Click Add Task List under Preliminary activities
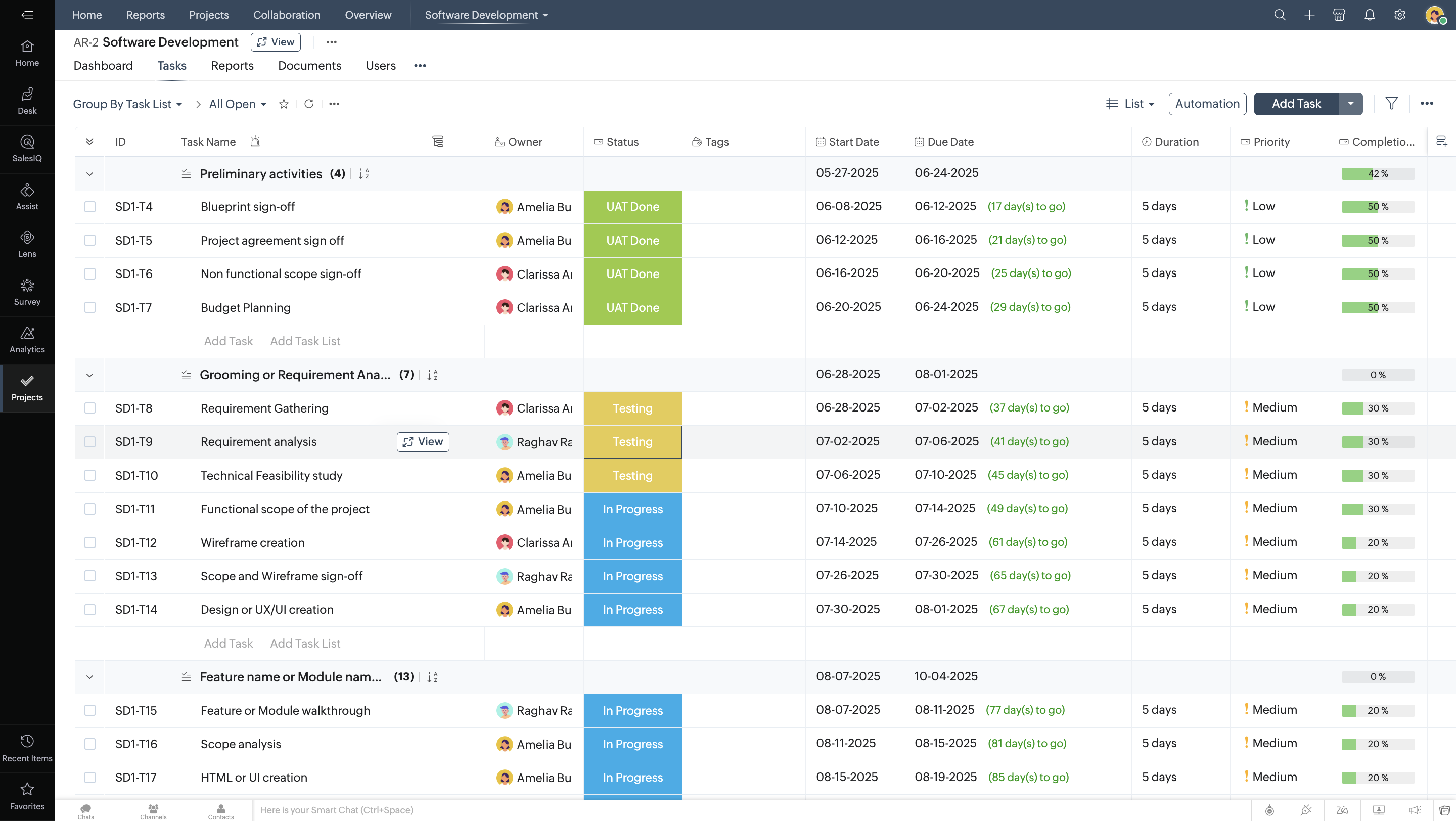The width and height of the screenshot is (1456, 821). click(x=305, y=341)
